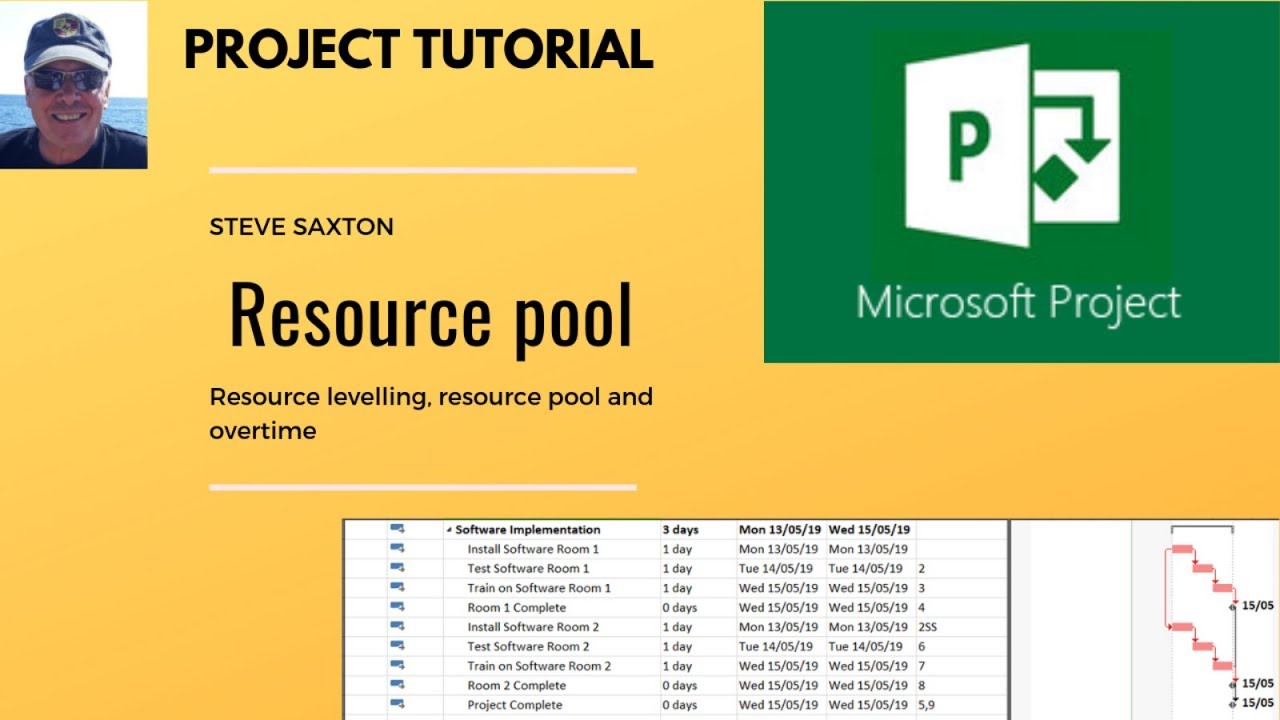The height and width of the screenshot is (720, 1280).
Task: Click task mode icon of Test Software Room 1
Action: (397, 568)
